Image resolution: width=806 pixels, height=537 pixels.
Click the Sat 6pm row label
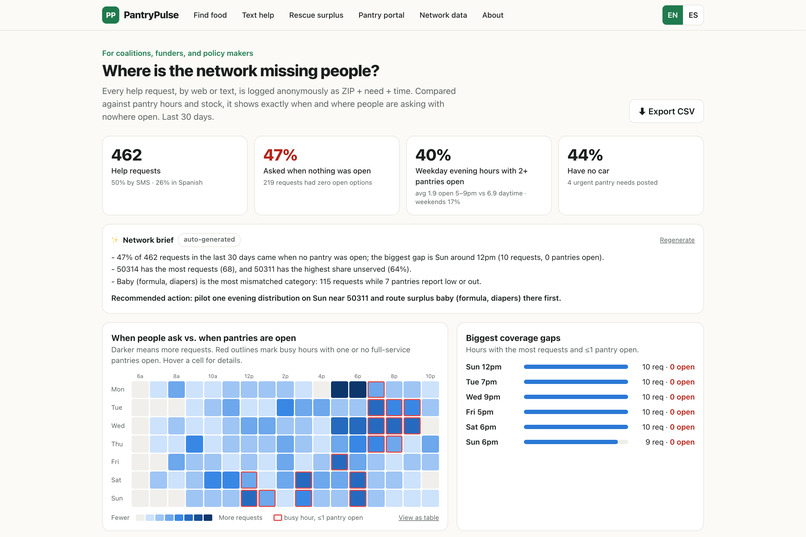[x=481, y=427]
